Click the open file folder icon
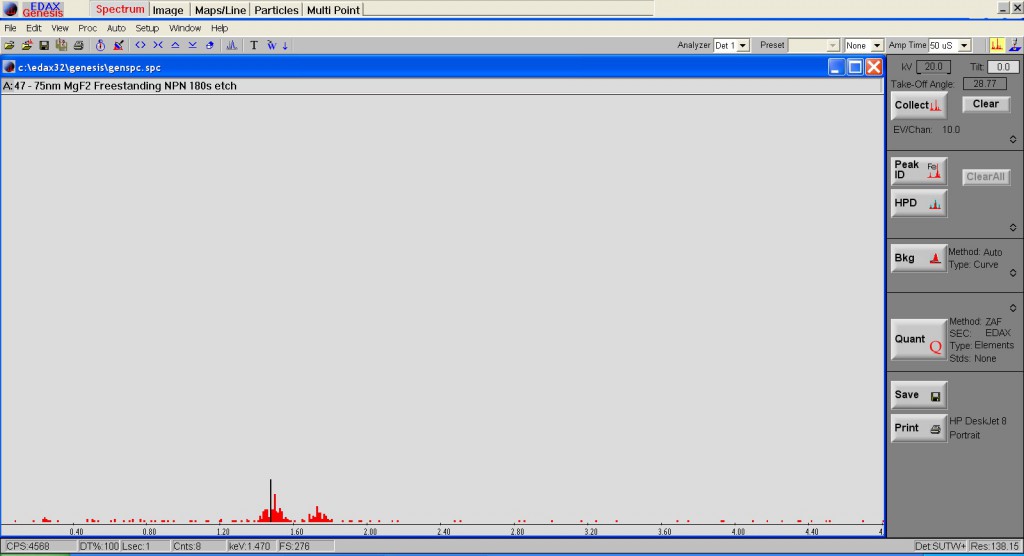 point(9,46)
